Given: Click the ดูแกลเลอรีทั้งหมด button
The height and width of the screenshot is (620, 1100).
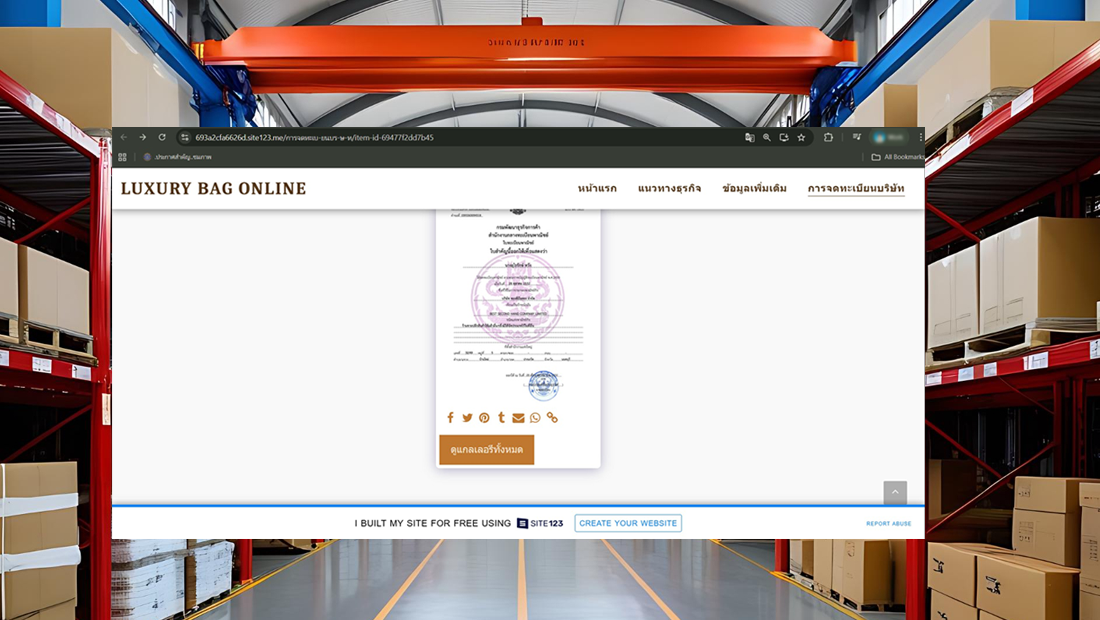Looking at the screenshot, I should pyautogui.click(x=487, y=450).
